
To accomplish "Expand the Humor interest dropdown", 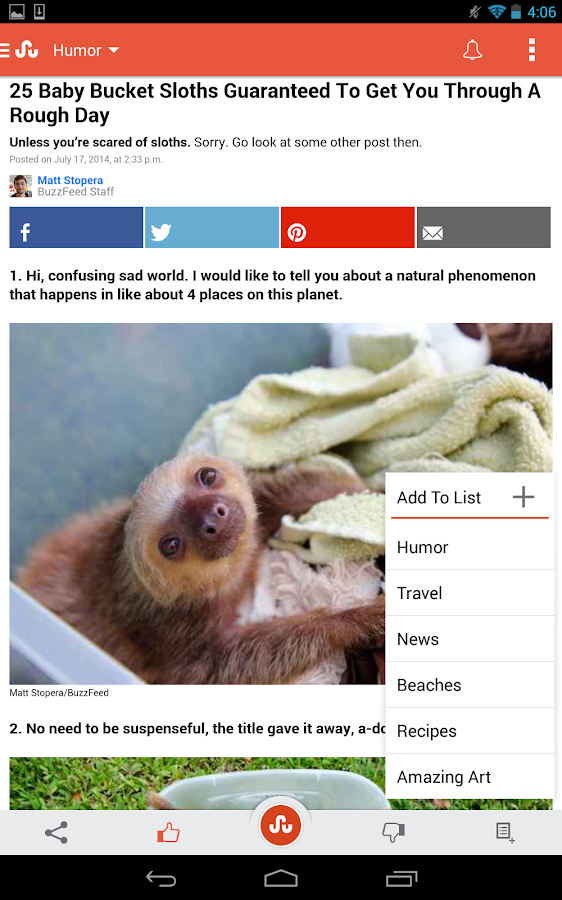I will (86, 51).
